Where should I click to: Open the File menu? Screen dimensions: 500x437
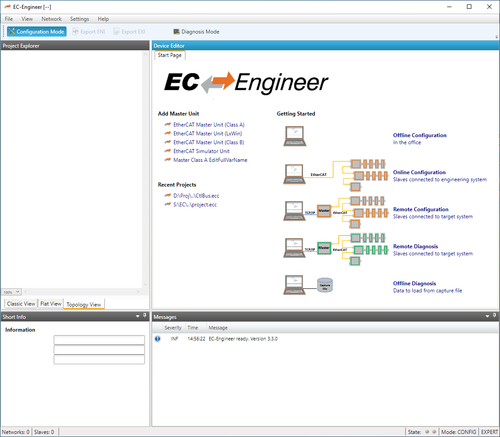pyautogui.click(x=9, y=19)
